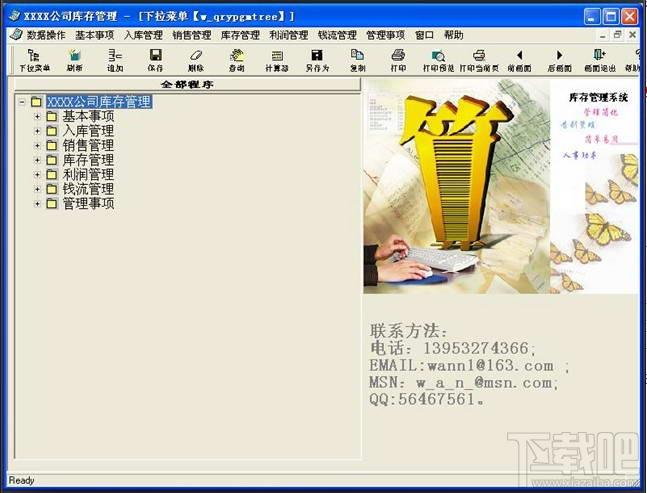The width and height of the screenshot is (647, 493).
Task: Click the QQ:56467561 contact text
Action: (x=427, y=399)
